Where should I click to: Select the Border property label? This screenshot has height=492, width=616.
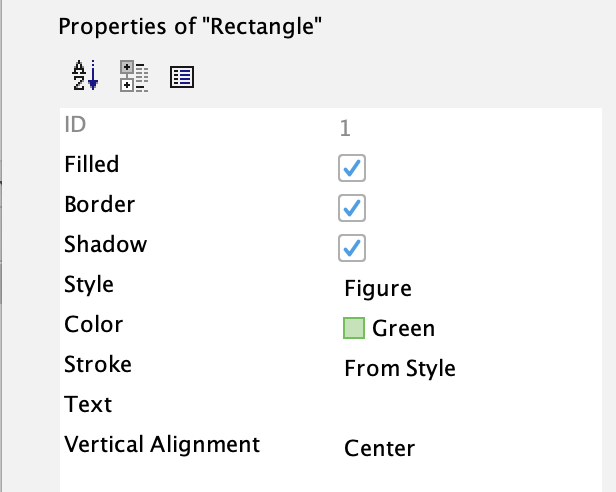tap(100, 204)
